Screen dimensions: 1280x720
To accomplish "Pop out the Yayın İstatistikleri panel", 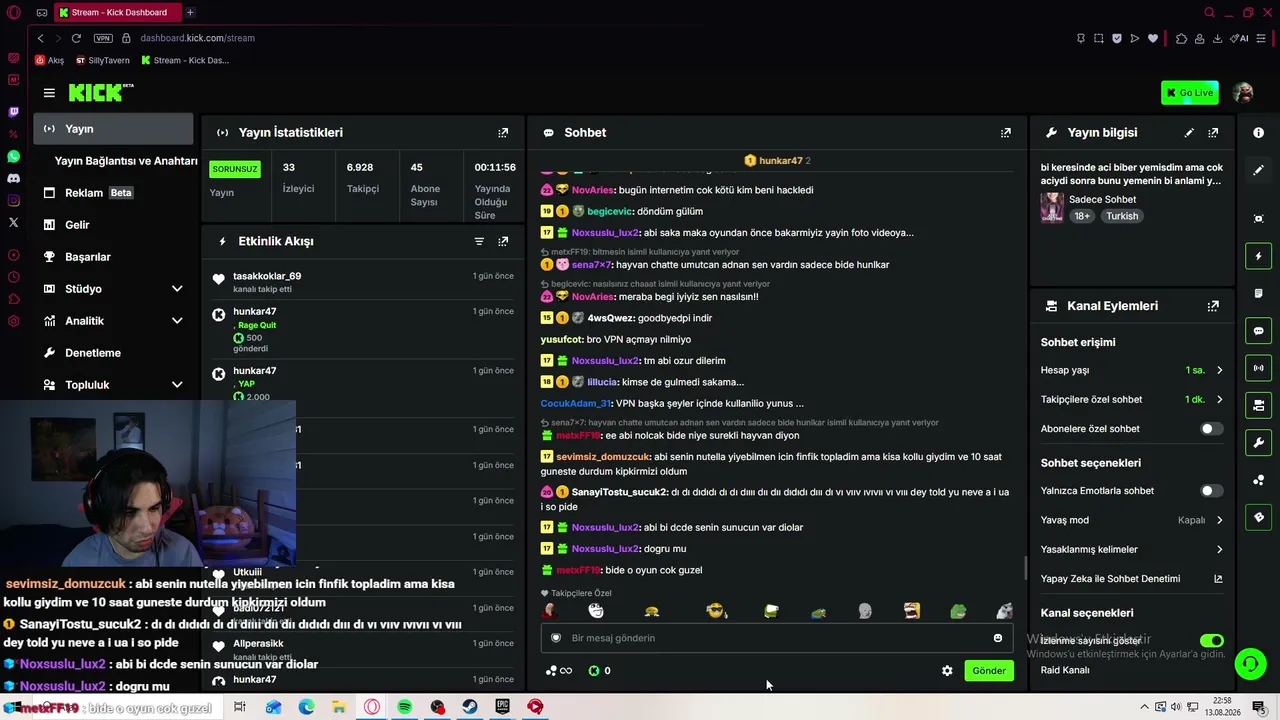I will (x=503, y=132).
